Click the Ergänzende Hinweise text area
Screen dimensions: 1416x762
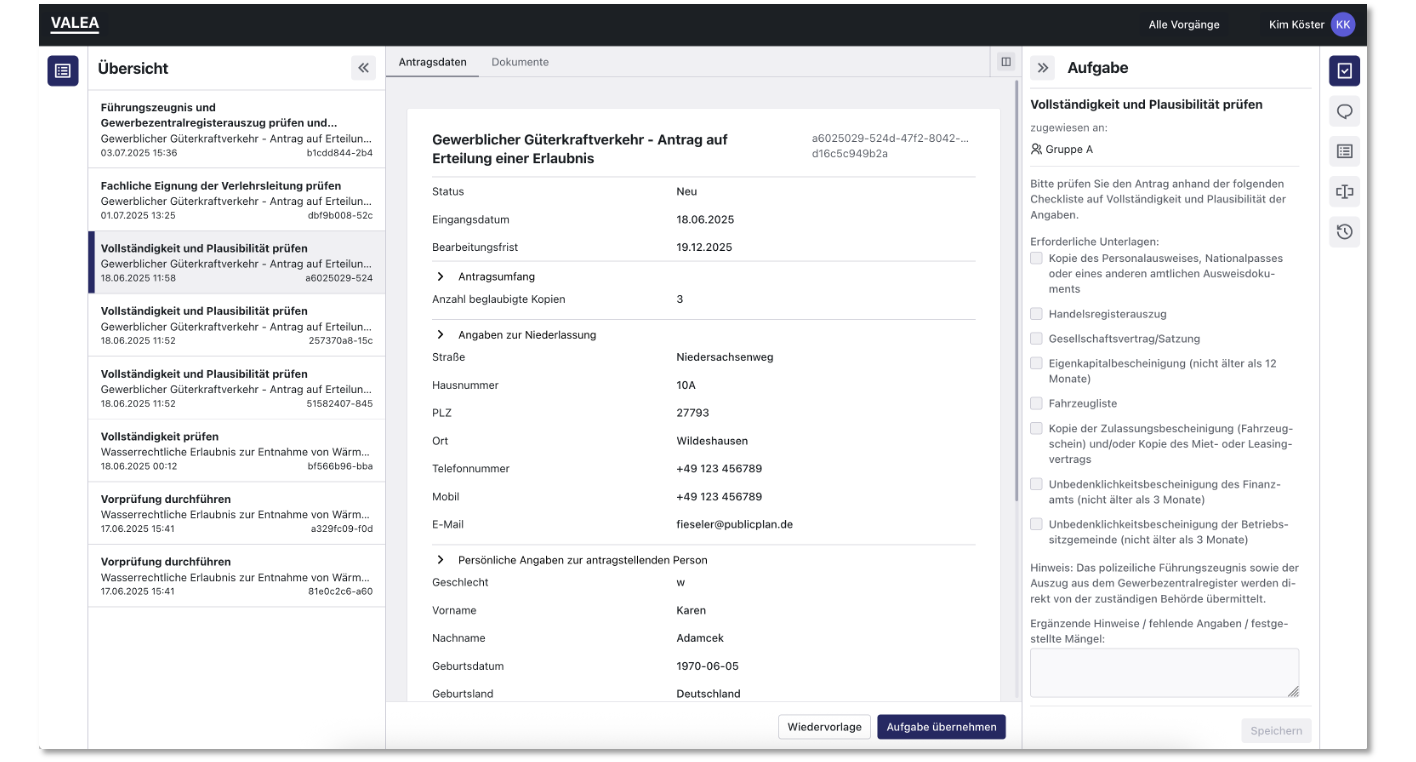(1163, 672)
